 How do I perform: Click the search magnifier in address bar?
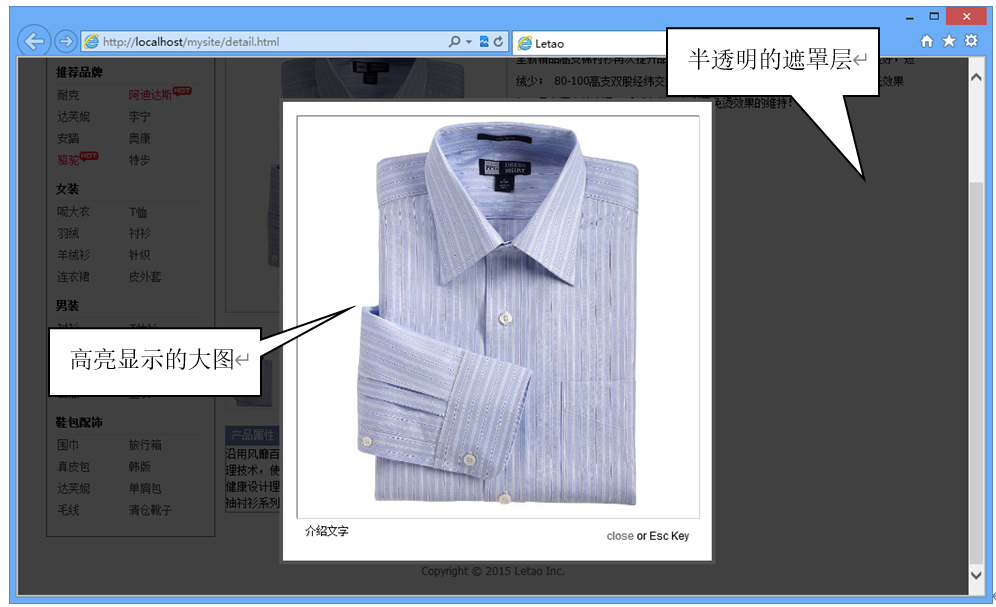(x=454, y=42)
